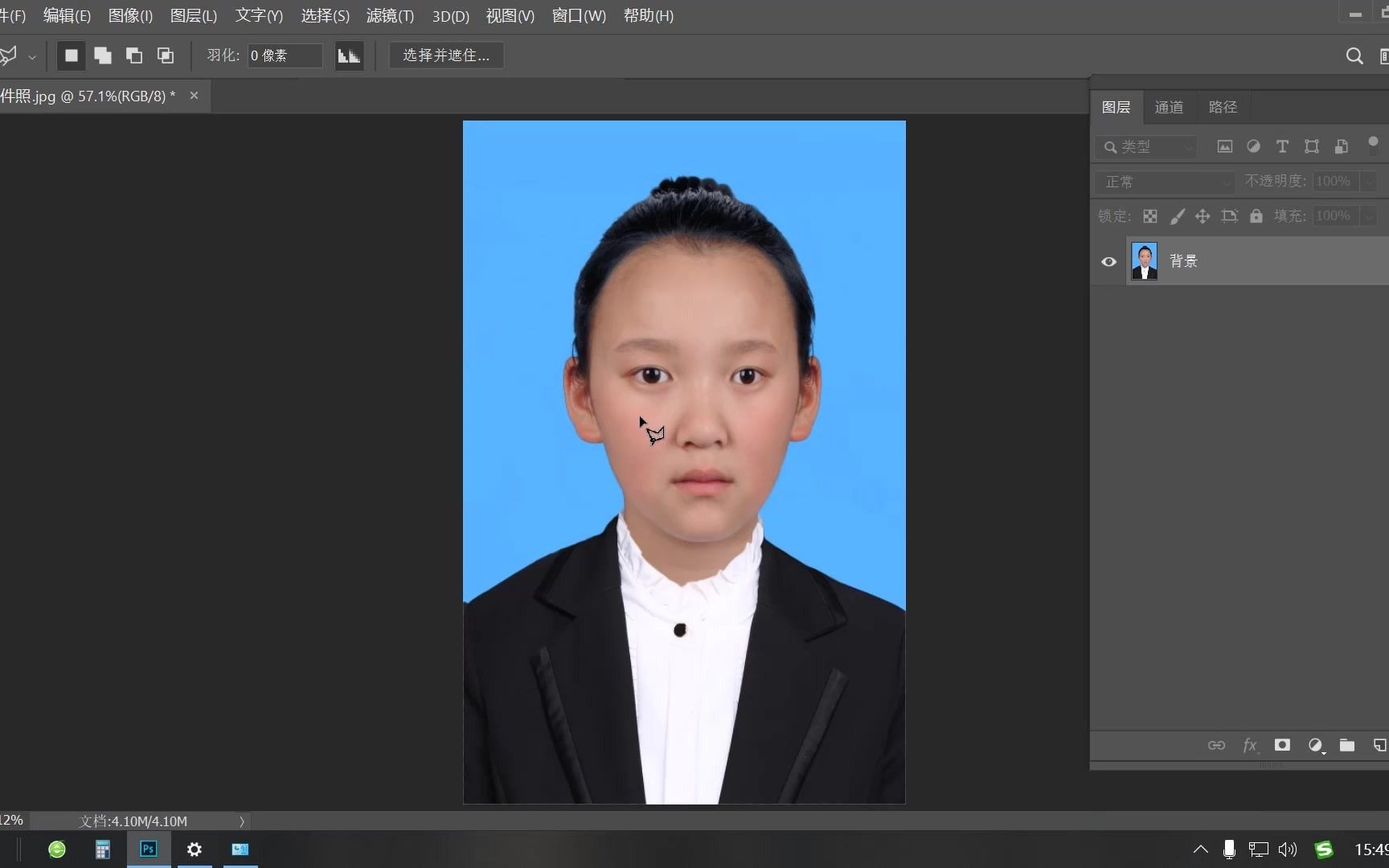This screenshot has width=1389, height=868.
Task: Open the 视图(V) menu
Action: (510, 15)
